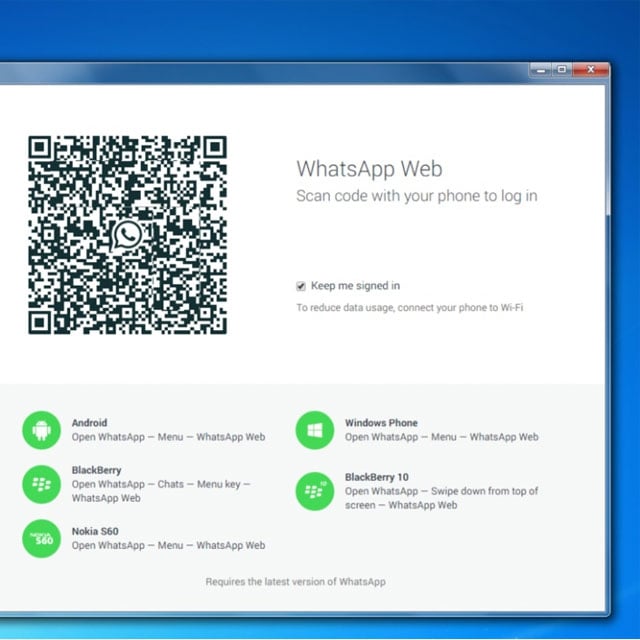The image size is (640, 640).
Task: Click the BlackBerry logo icon
Action: (41, 484)
